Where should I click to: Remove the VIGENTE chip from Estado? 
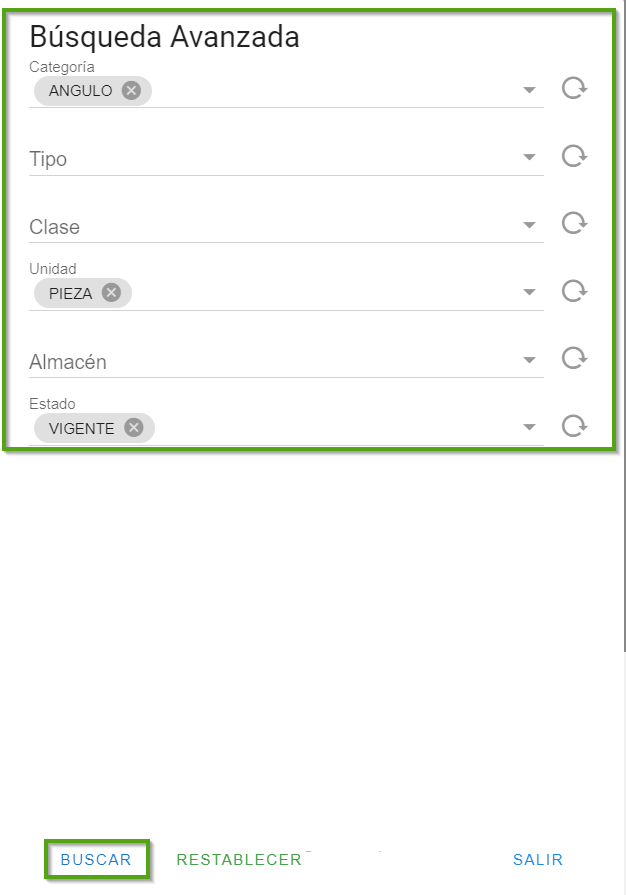(134, 428)
